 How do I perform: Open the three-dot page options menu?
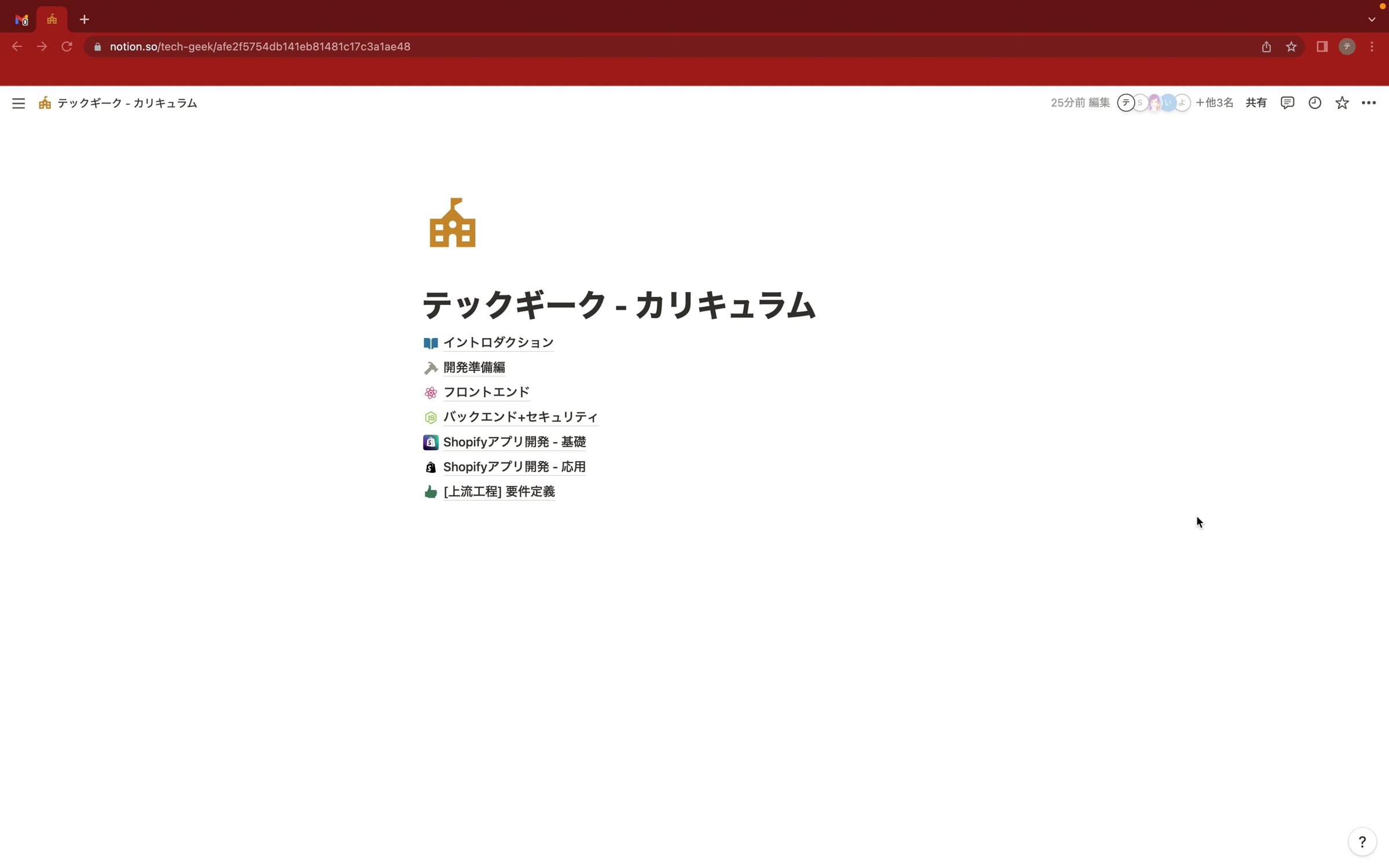1369,103
